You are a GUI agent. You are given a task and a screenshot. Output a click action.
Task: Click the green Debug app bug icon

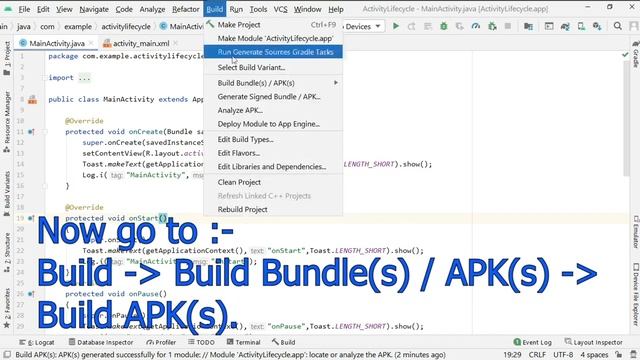coord(444,26)
